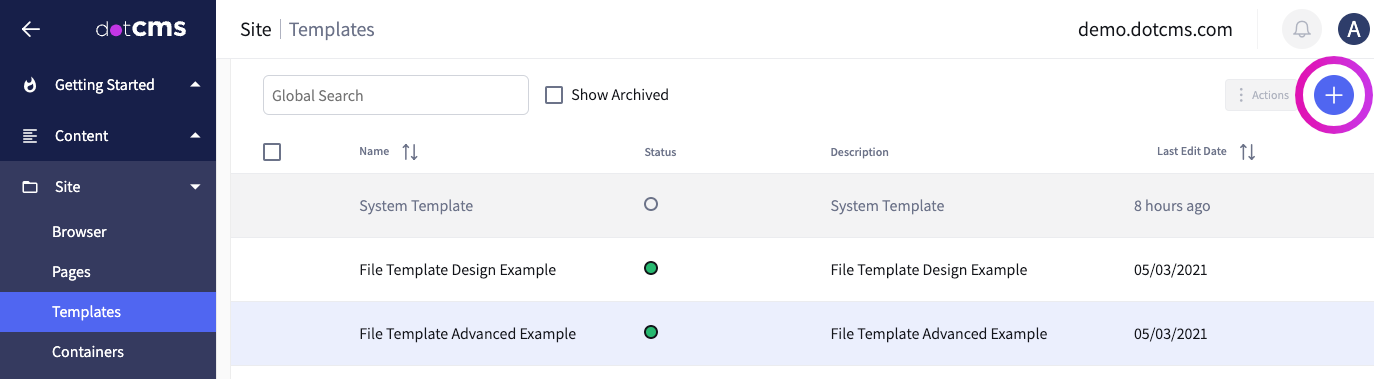Enable the Show Archived checkbox
Screen dimensions: 1374x379
[554, 95]
